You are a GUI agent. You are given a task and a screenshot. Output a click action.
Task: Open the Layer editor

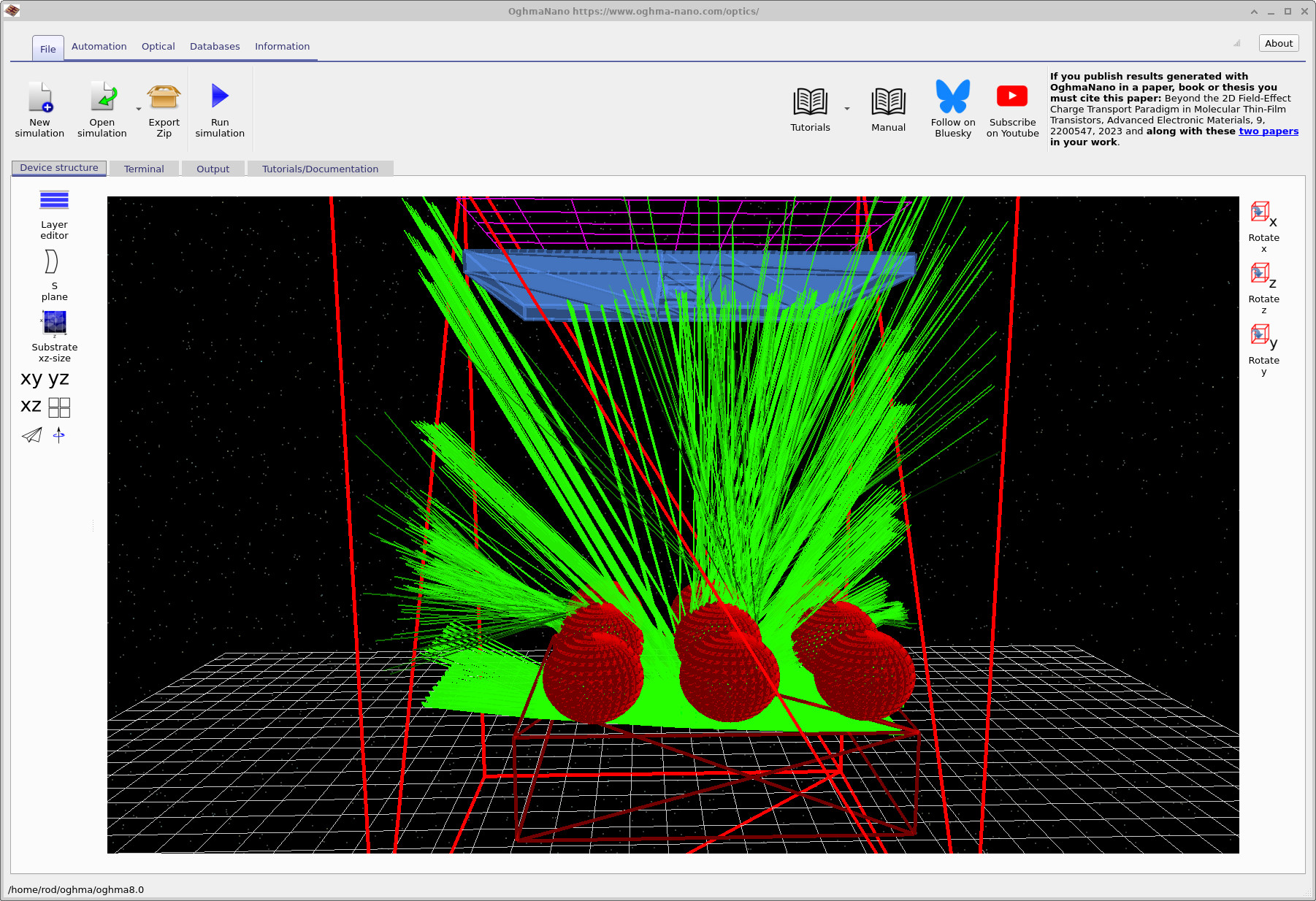coord(53,212)
